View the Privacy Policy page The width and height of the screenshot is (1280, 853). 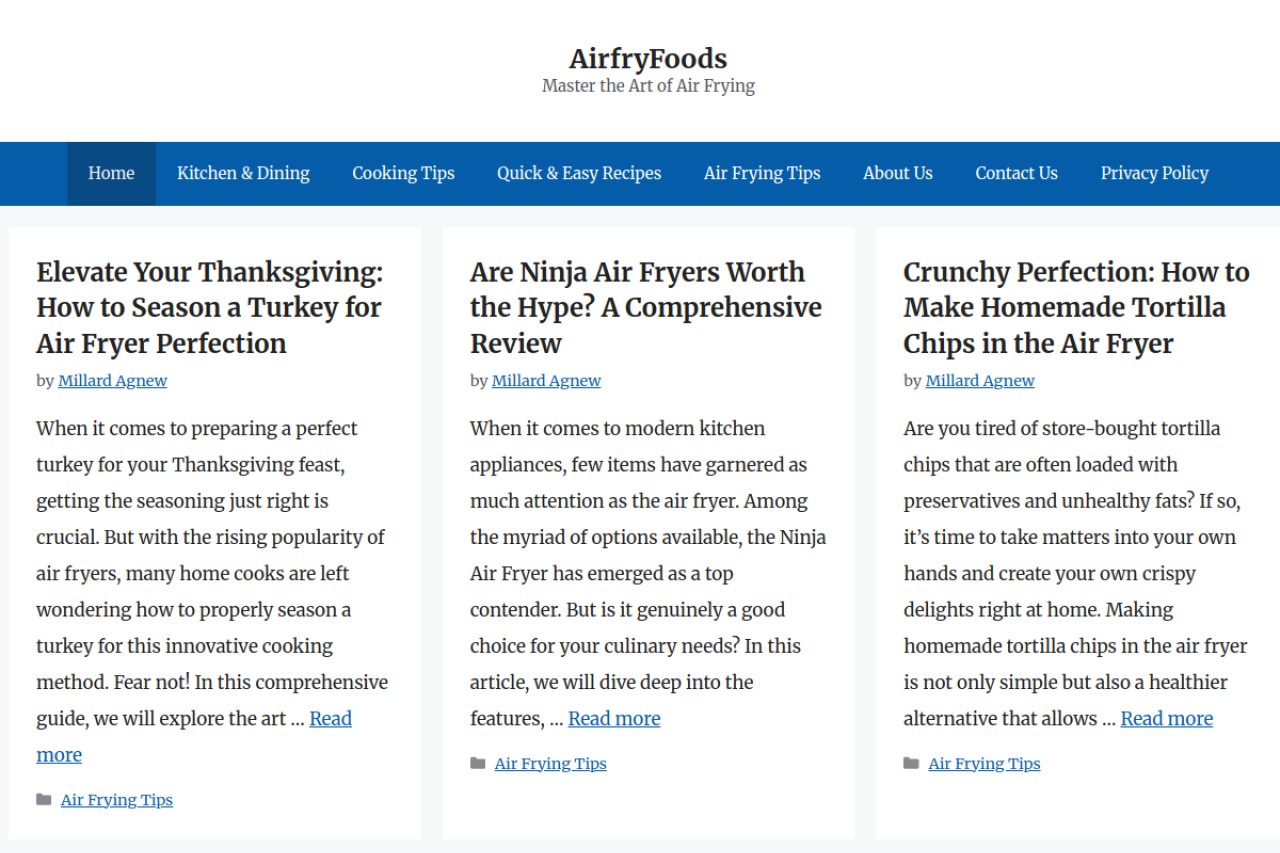pos(1154,173)
